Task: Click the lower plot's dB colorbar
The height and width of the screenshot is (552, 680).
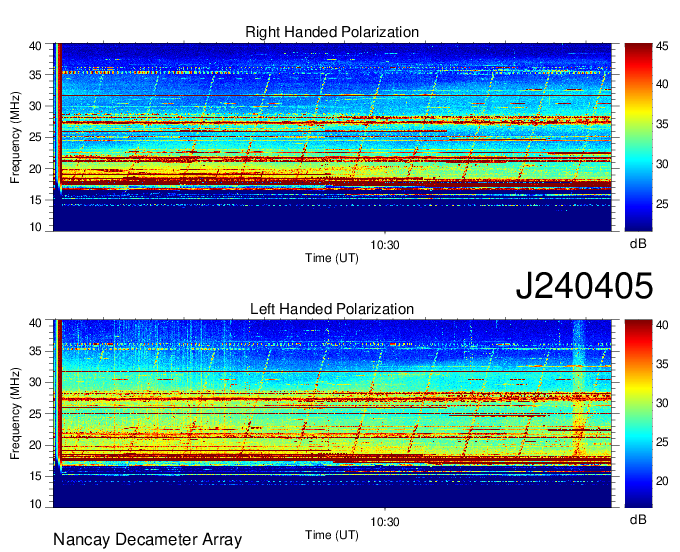Action: pos(638,414)
